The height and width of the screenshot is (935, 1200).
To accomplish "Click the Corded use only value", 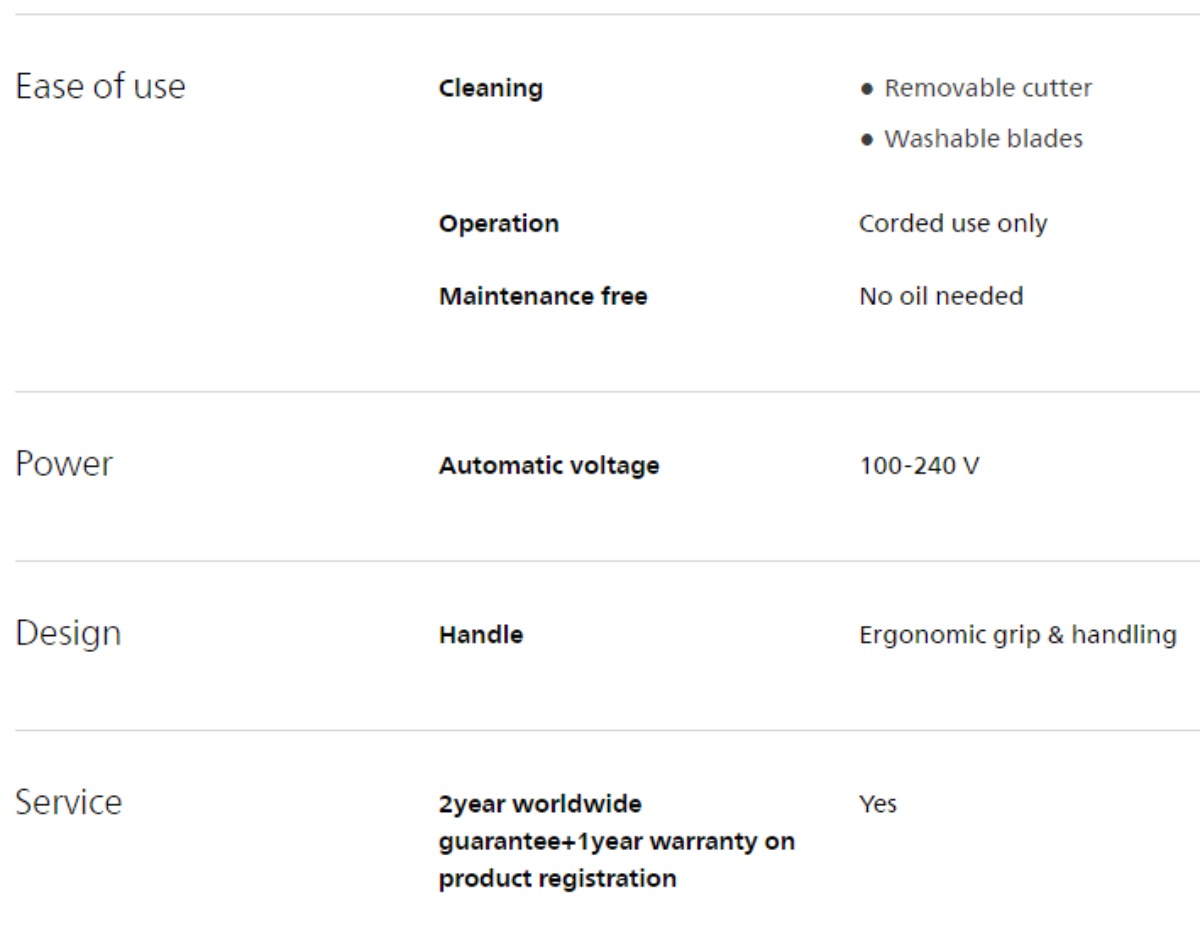I will [x=953, y=223].
